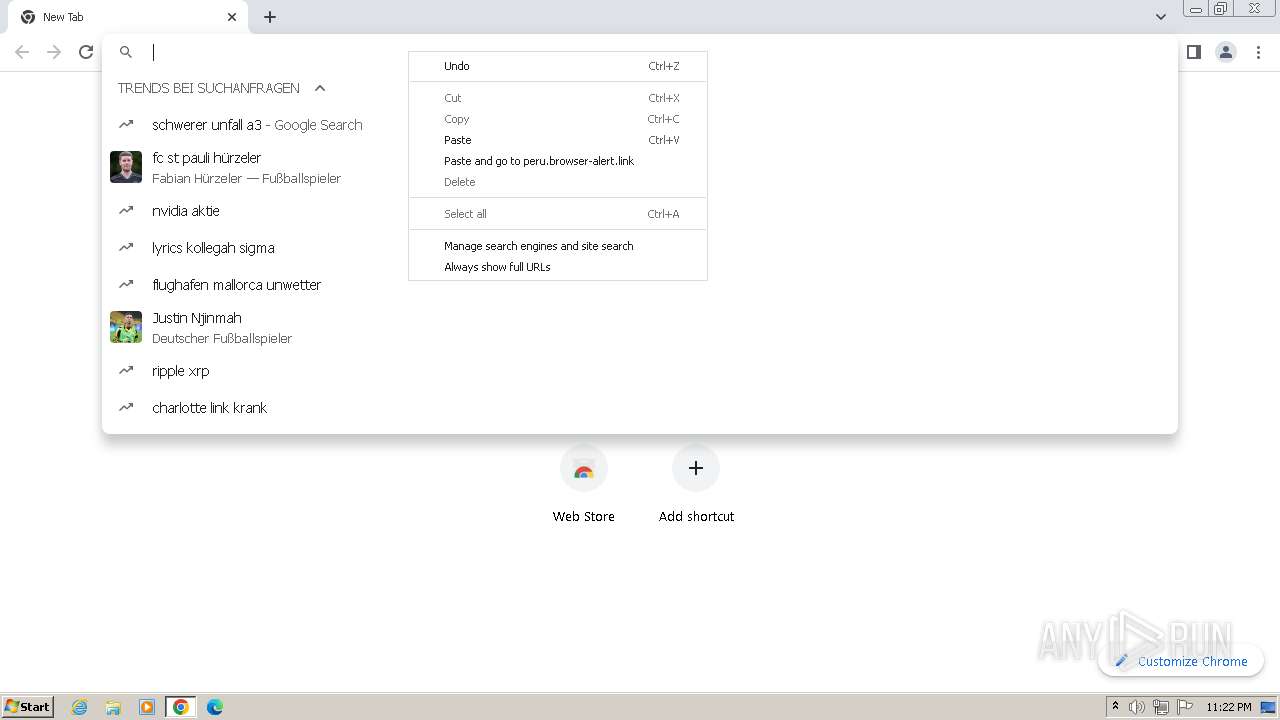Click the search magnifier icon in the omnibox
This screenshot has width=1280, height=720.
pos(126,52)
